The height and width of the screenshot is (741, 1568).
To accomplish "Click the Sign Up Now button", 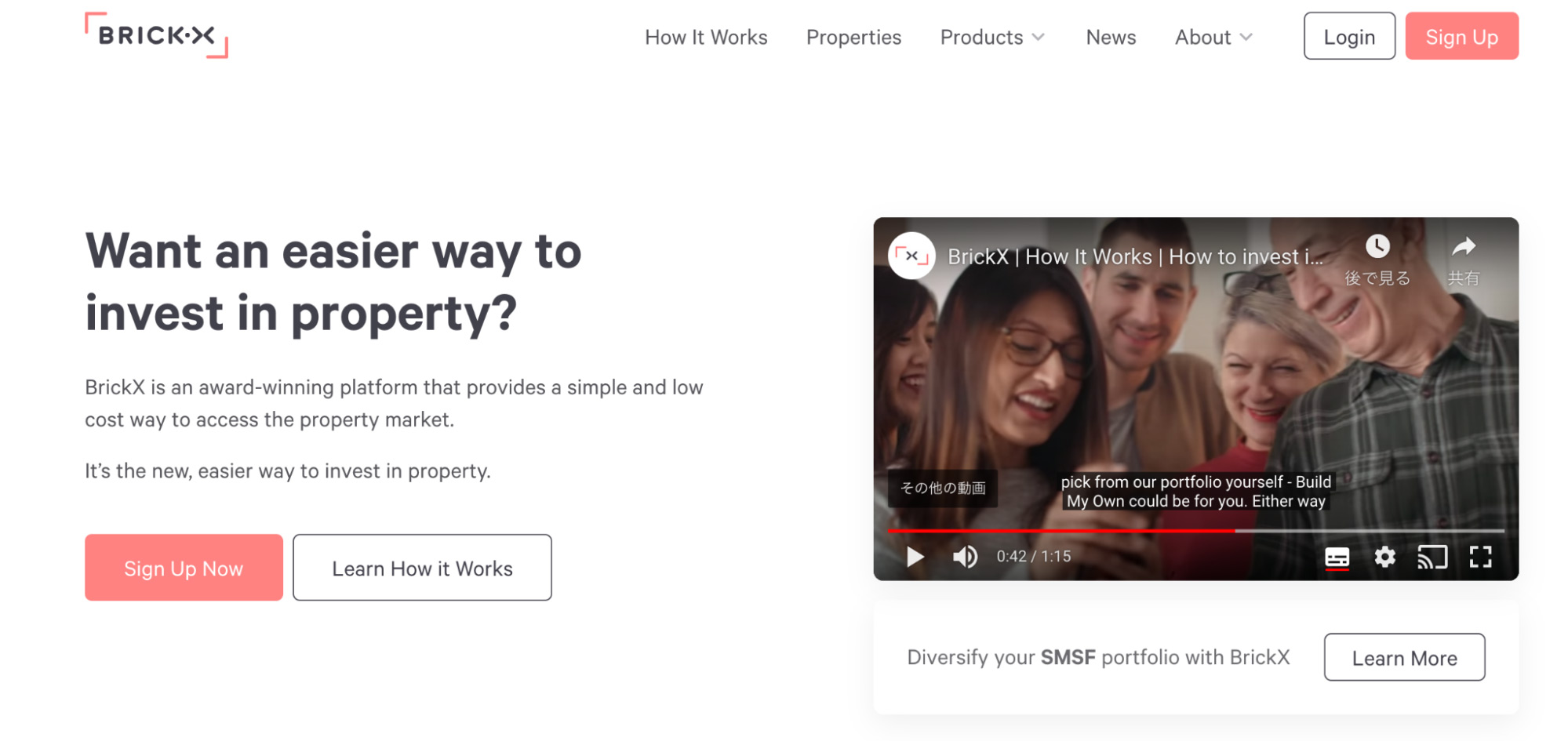I will [184, 568].
